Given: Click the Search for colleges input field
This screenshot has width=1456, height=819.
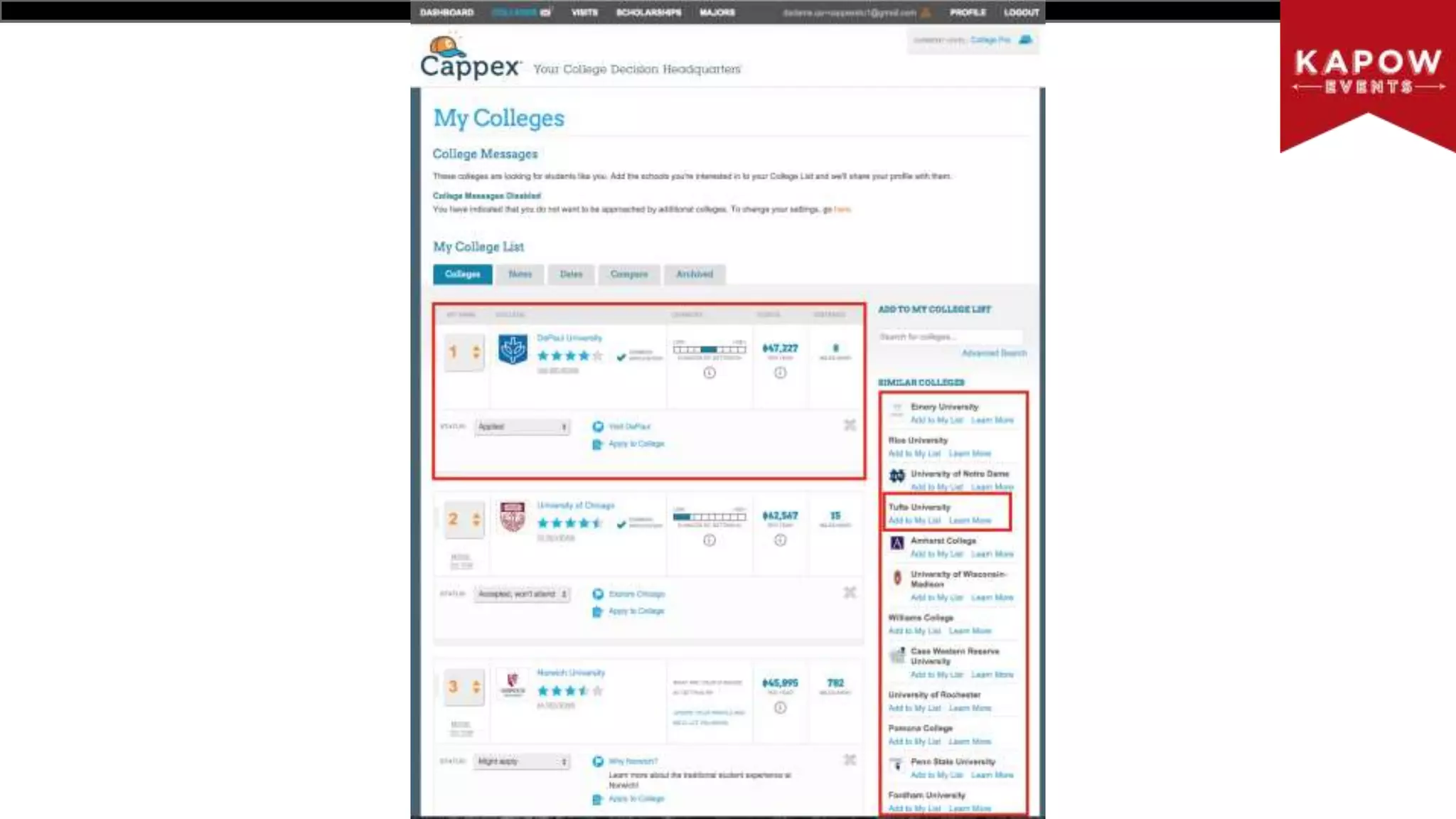Looking at the screenshot, I should click(x=950, y=337).
